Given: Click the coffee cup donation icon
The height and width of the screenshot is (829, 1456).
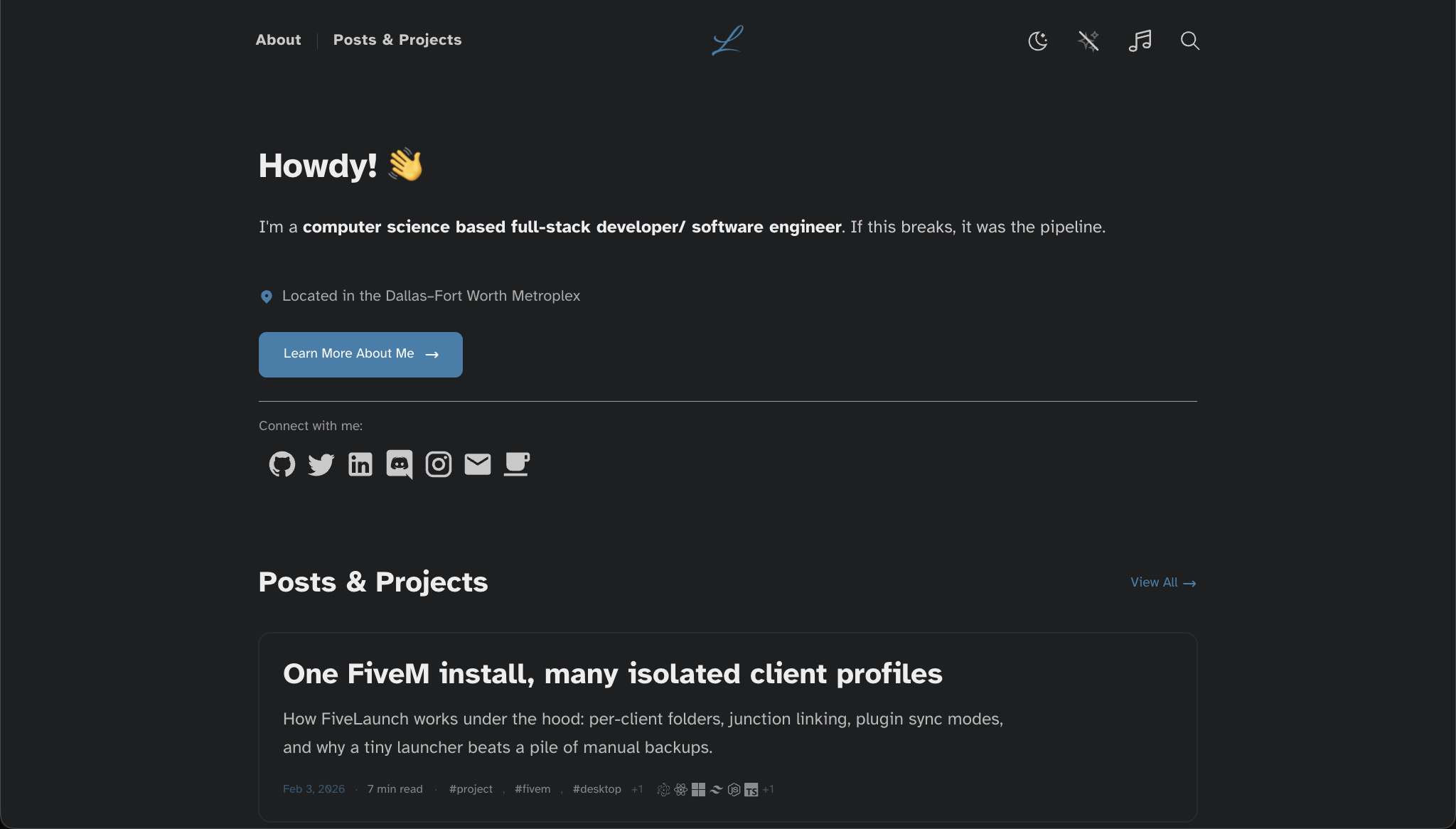Looking at the screenshot, I should point(517,464).
